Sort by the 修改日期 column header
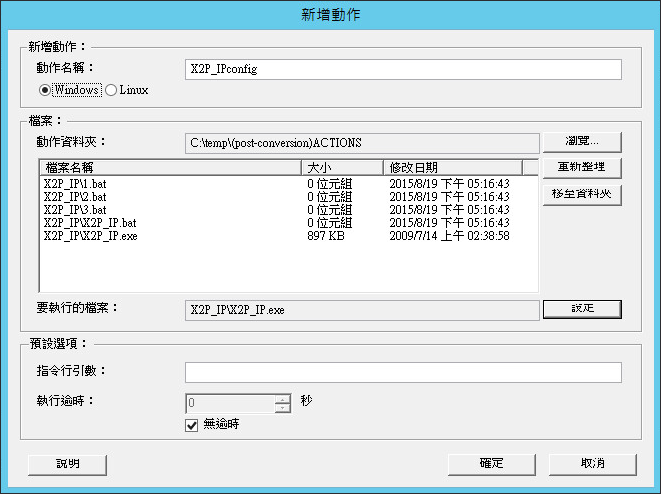Screen dimensions: 661x494 [459, 168]
